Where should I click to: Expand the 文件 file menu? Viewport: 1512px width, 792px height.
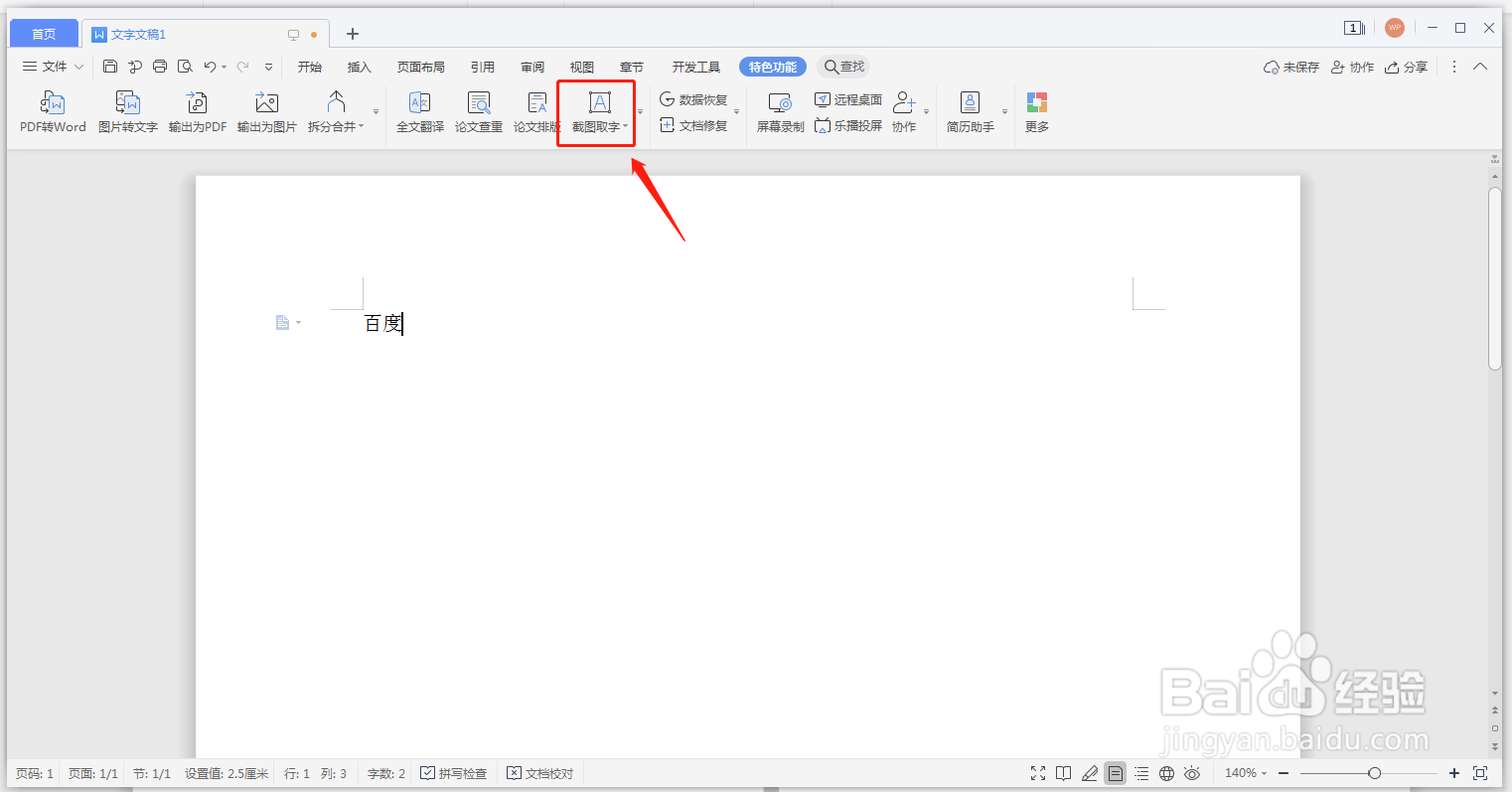52,67
